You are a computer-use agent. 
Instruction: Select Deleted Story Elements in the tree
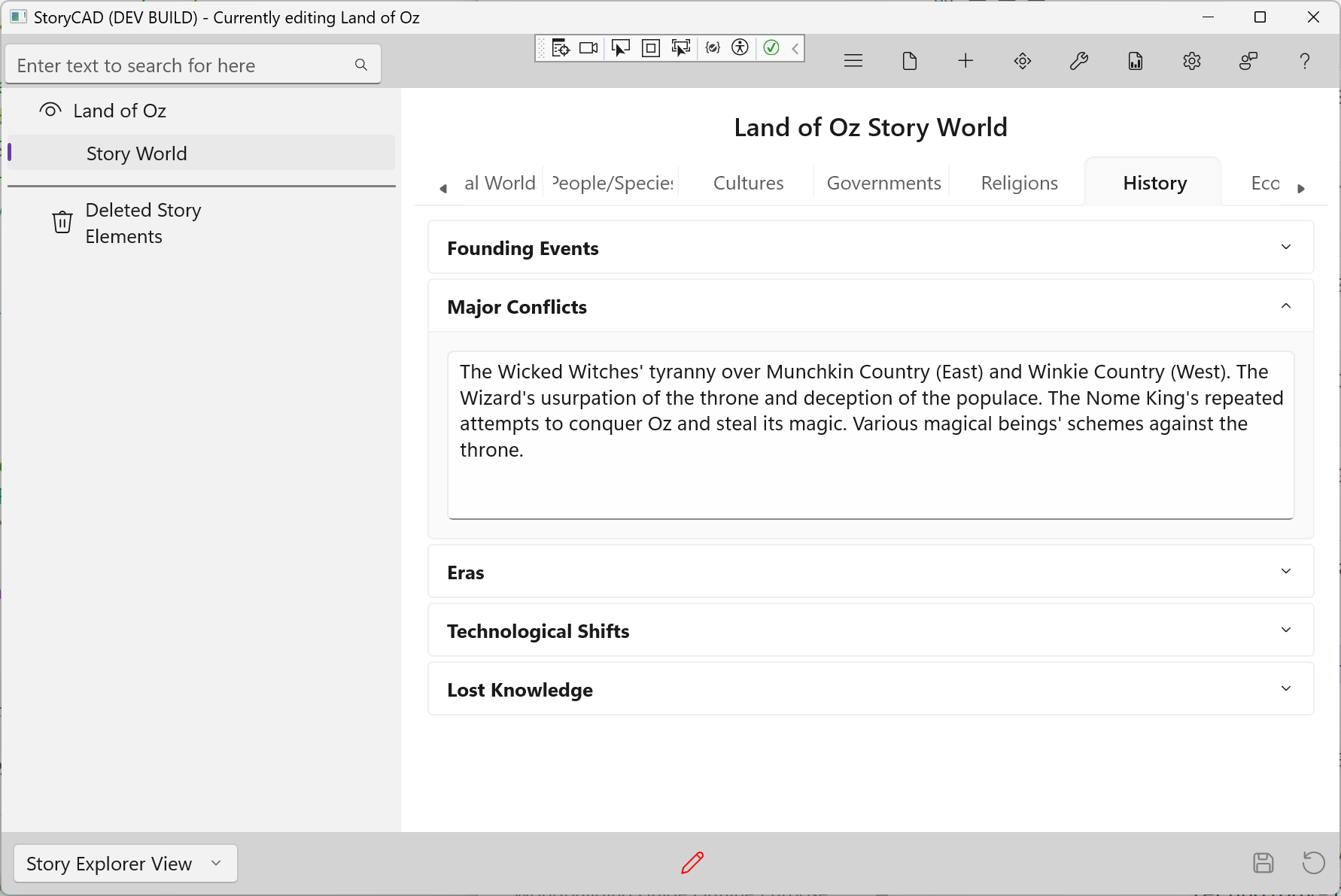[142, 223]
